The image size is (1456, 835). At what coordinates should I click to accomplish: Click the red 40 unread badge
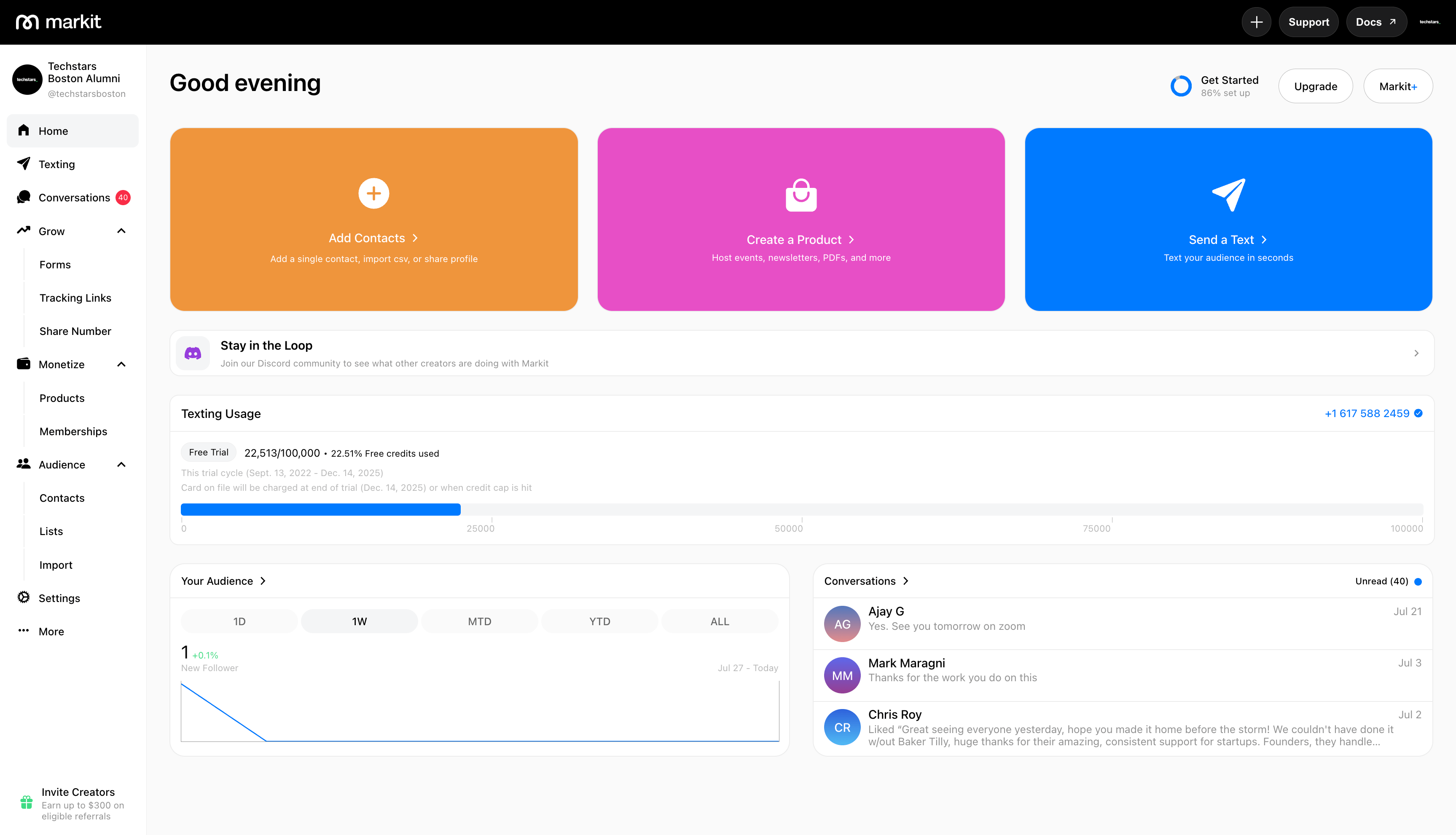point(123,197)
